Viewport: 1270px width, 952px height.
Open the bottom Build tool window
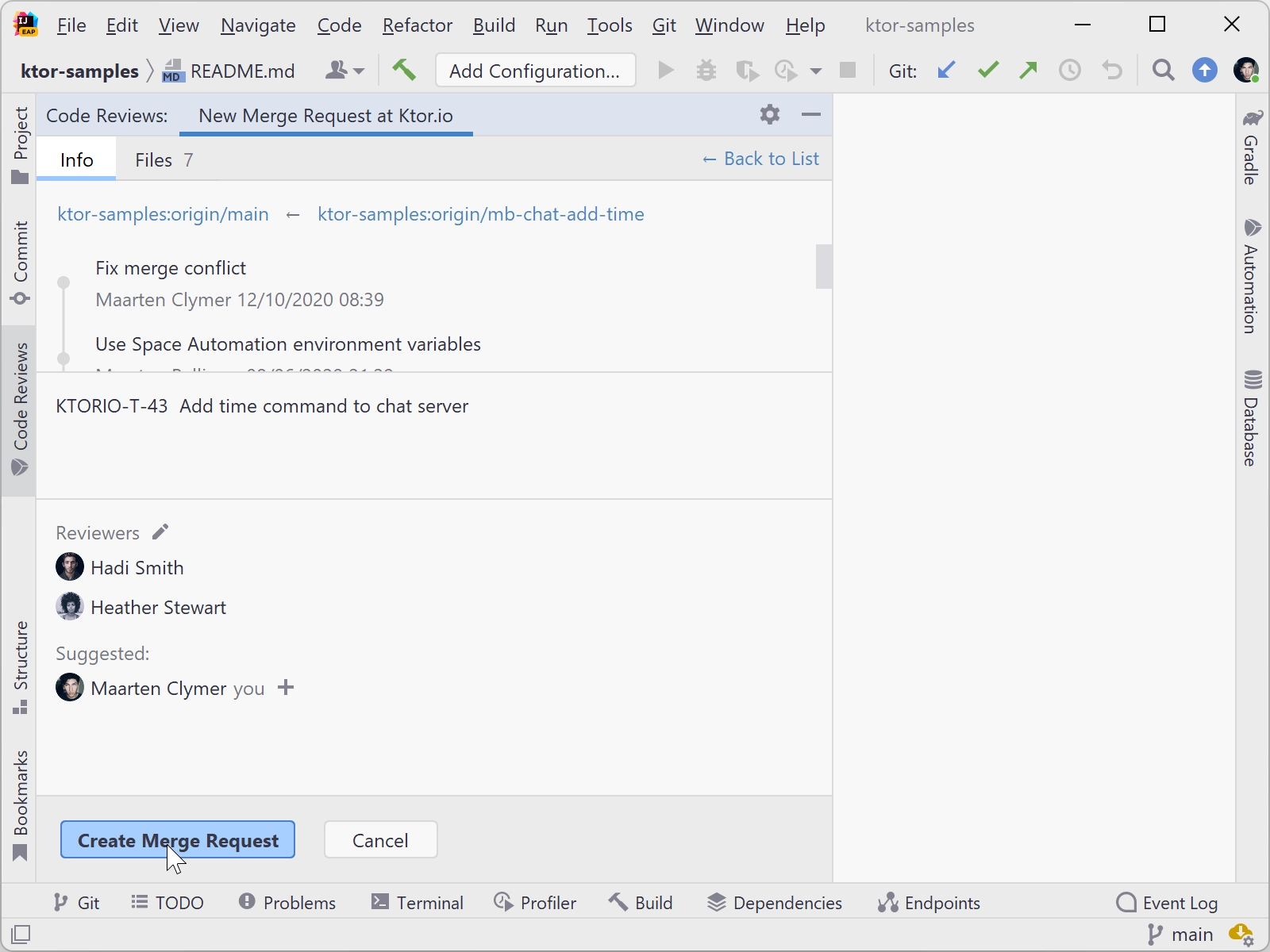(641, 903)
